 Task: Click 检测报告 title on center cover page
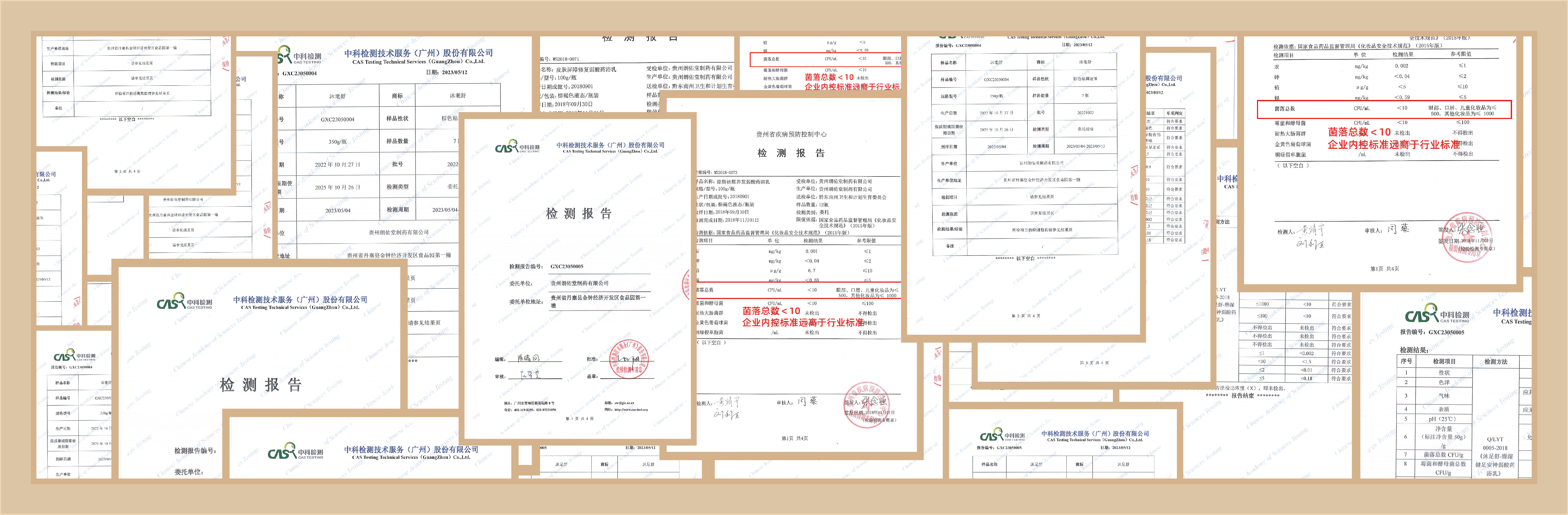[x=578, y=213]
